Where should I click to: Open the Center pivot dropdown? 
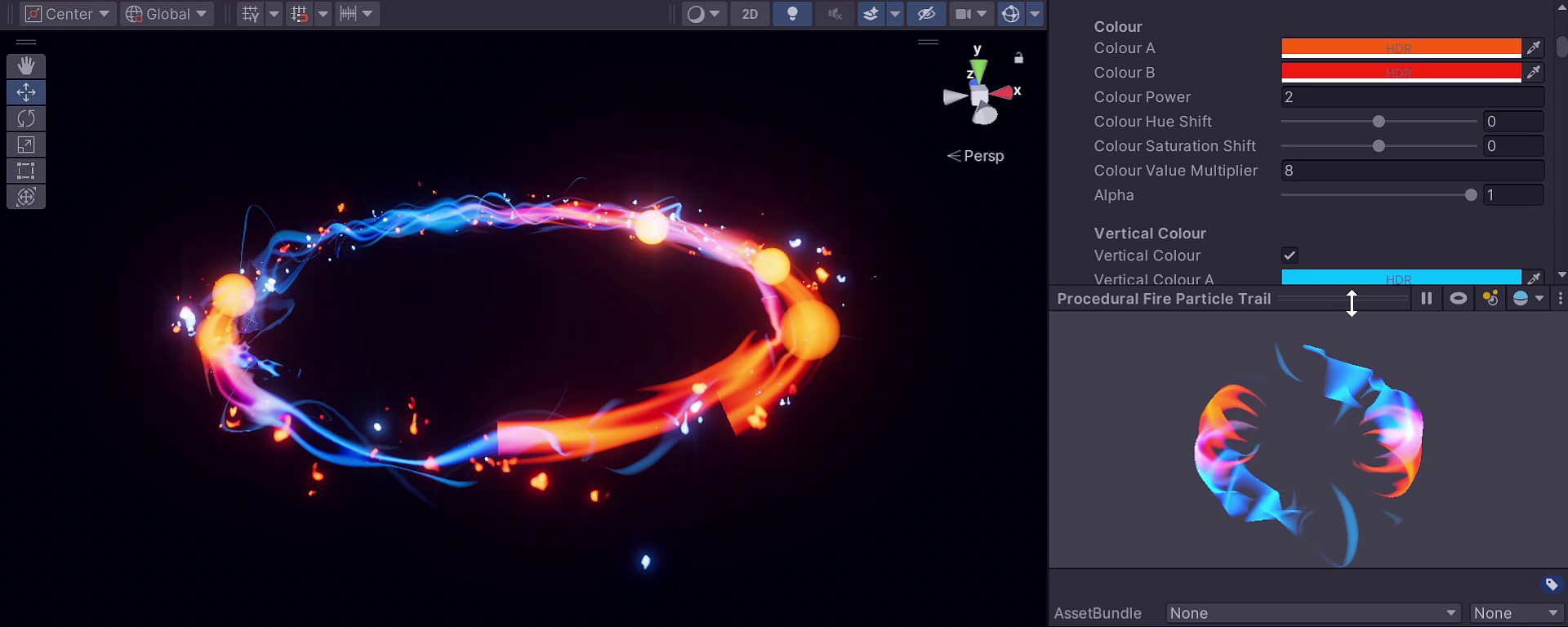[x=68, y=14]
